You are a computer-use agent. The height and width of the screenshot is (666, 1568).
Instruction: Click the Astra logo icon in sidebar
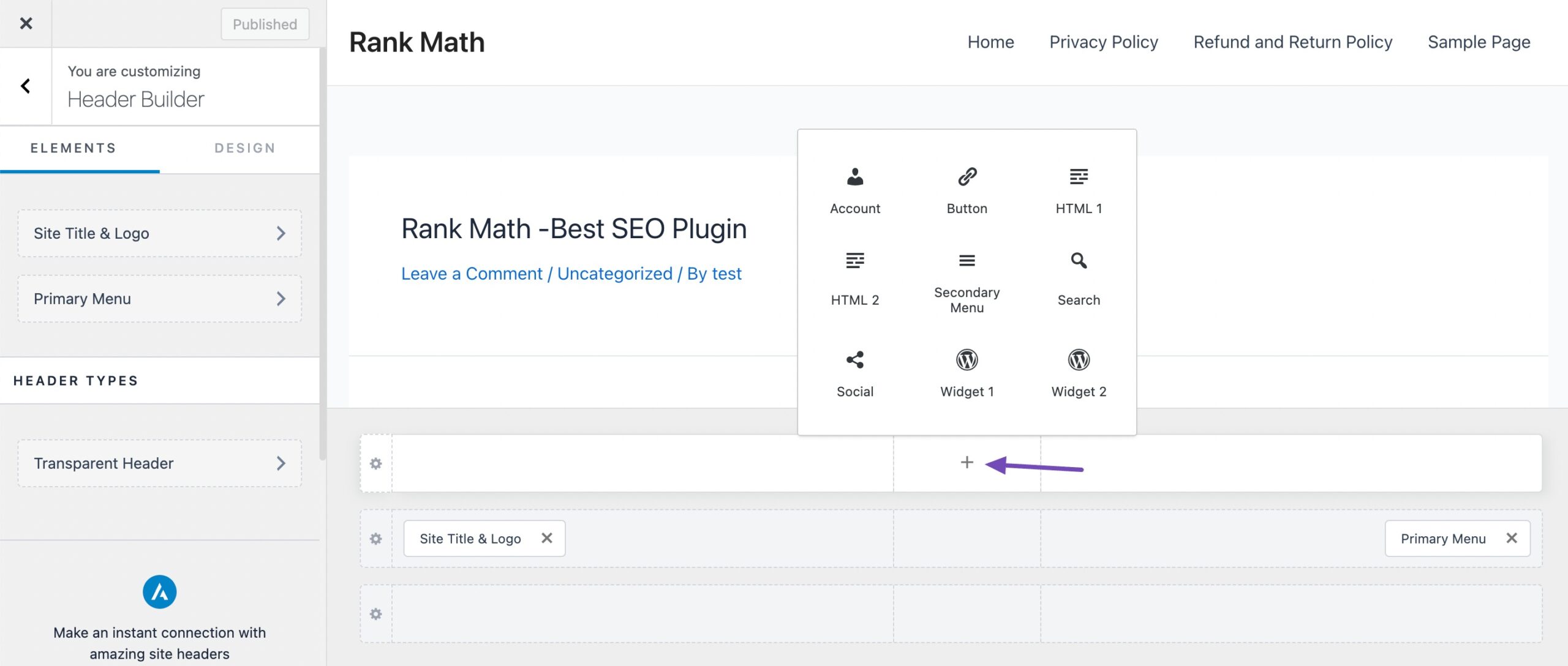159,591
